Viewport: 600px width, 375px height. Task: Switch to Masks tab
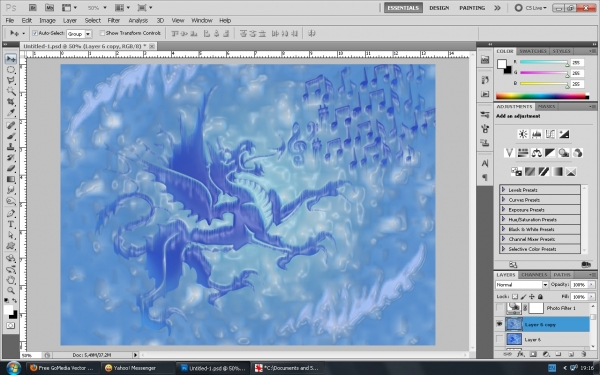tap(546, 106)
